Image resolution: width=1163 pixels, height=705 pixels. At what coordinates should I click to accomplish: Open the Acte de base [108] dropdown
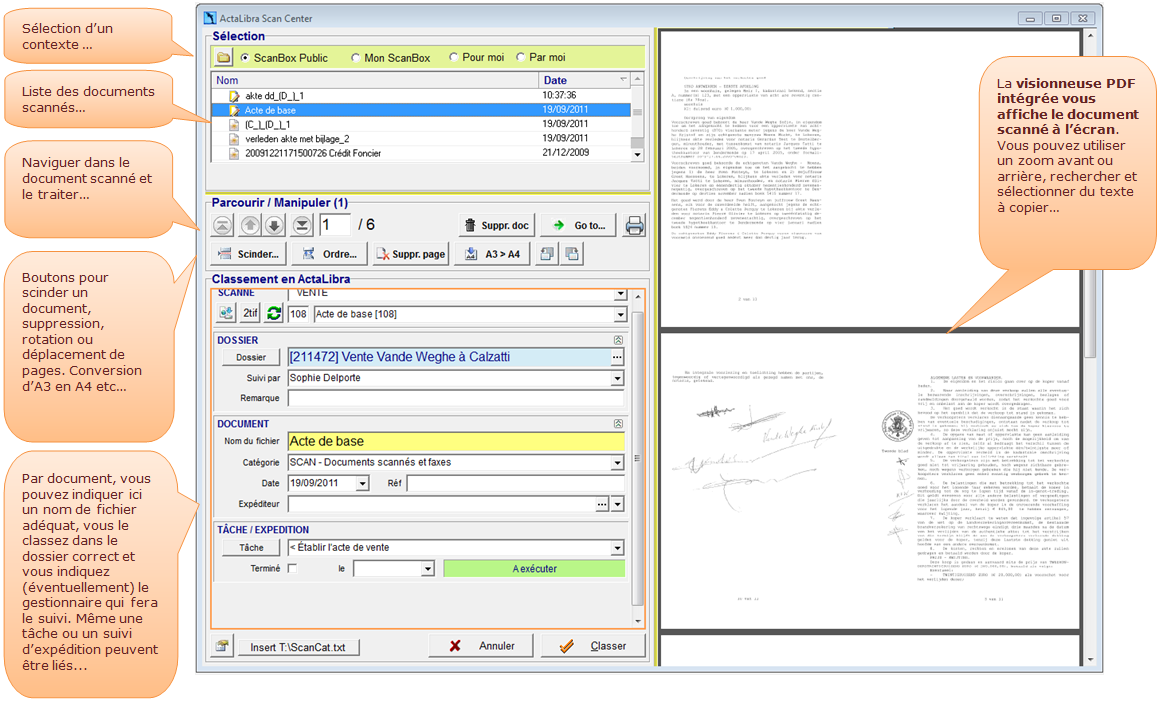tap(620, 314)
